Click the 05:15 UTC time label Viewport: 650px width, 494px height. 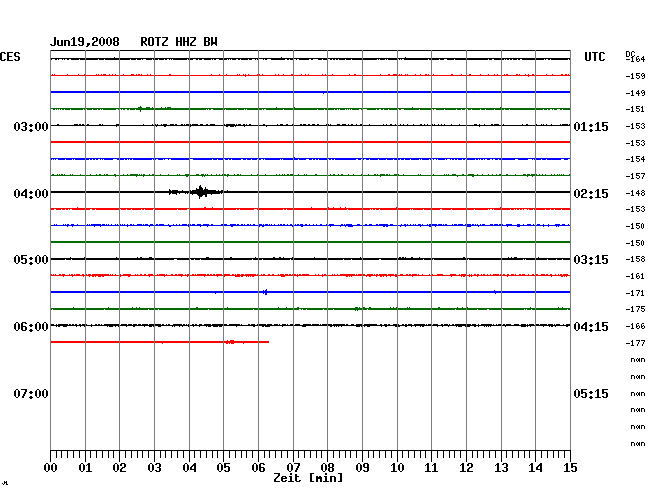tap(591, 393)
